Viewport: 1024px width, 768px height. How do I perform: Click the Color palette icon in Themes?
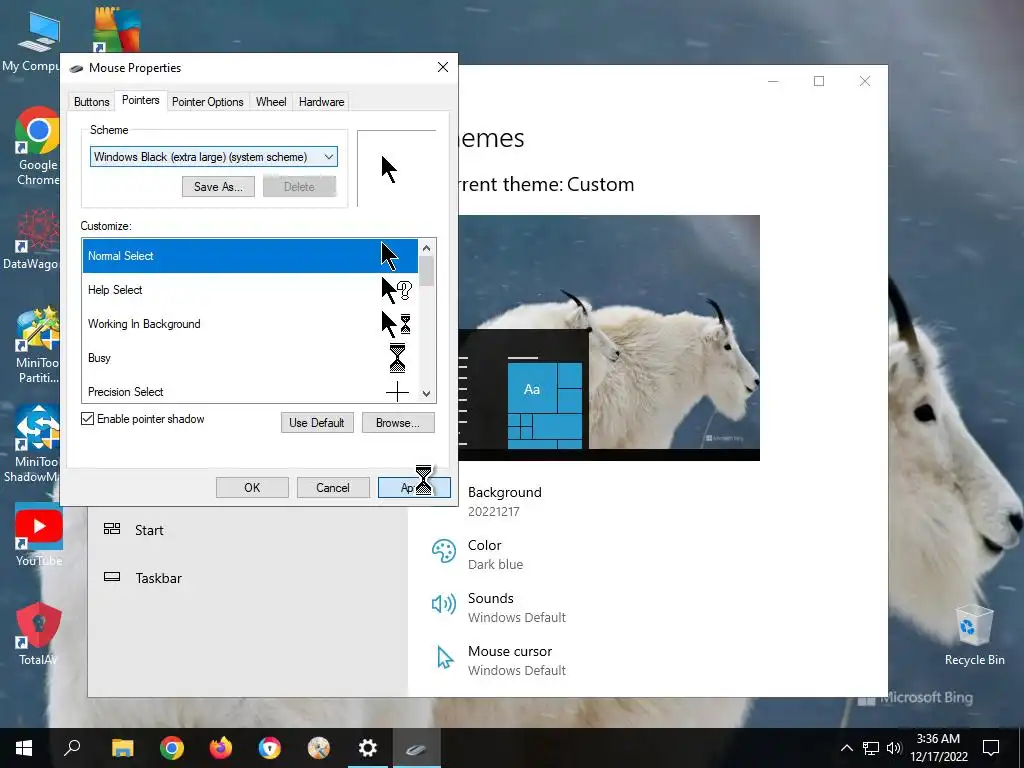(x=444, y=551)
